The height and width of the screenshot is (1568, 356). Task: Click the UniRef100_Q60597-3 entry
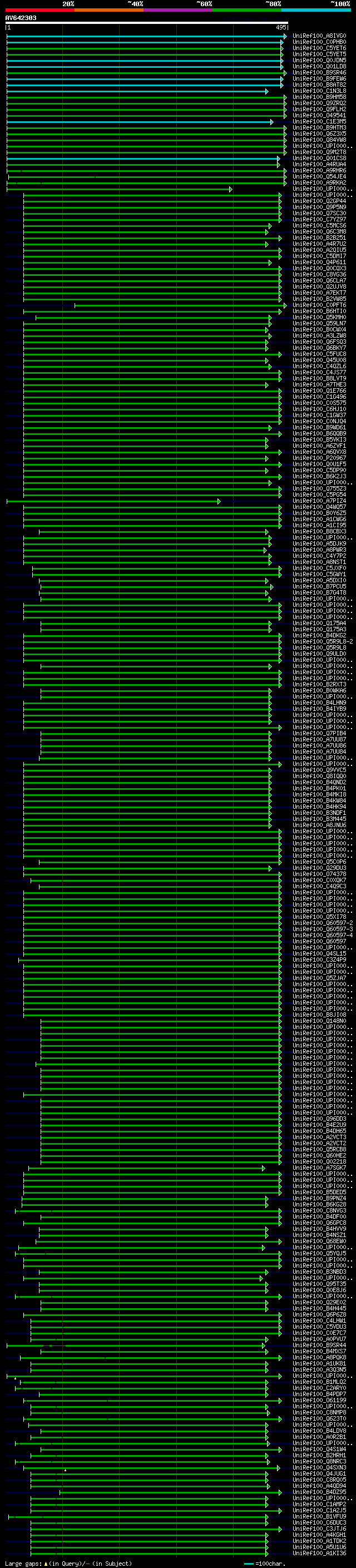click(x=323, y=929)
